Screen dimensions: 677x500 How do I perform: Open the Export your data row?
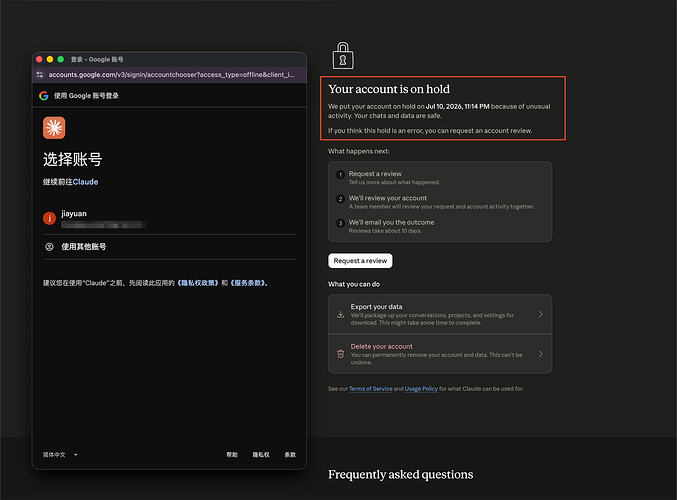click(440, 314)
